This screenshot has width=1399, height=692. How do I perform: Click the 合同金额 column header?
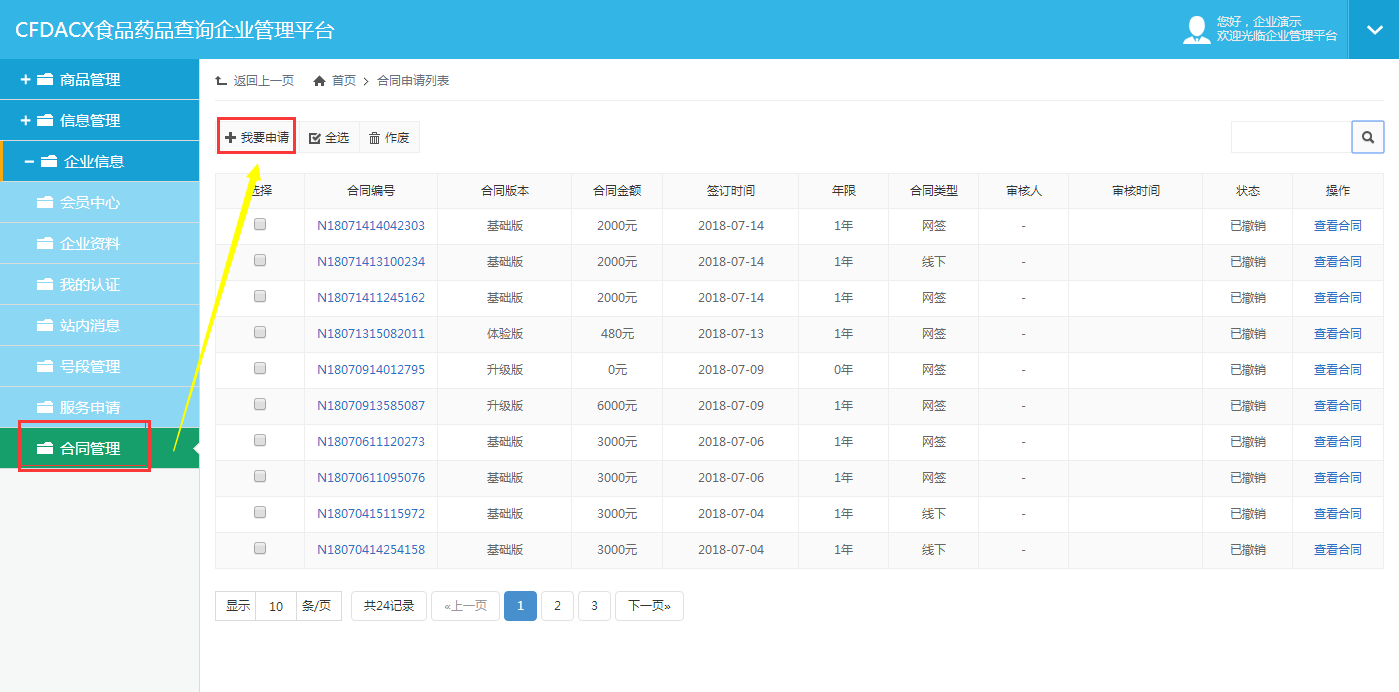pyautogui.click(x=617, y=190)
